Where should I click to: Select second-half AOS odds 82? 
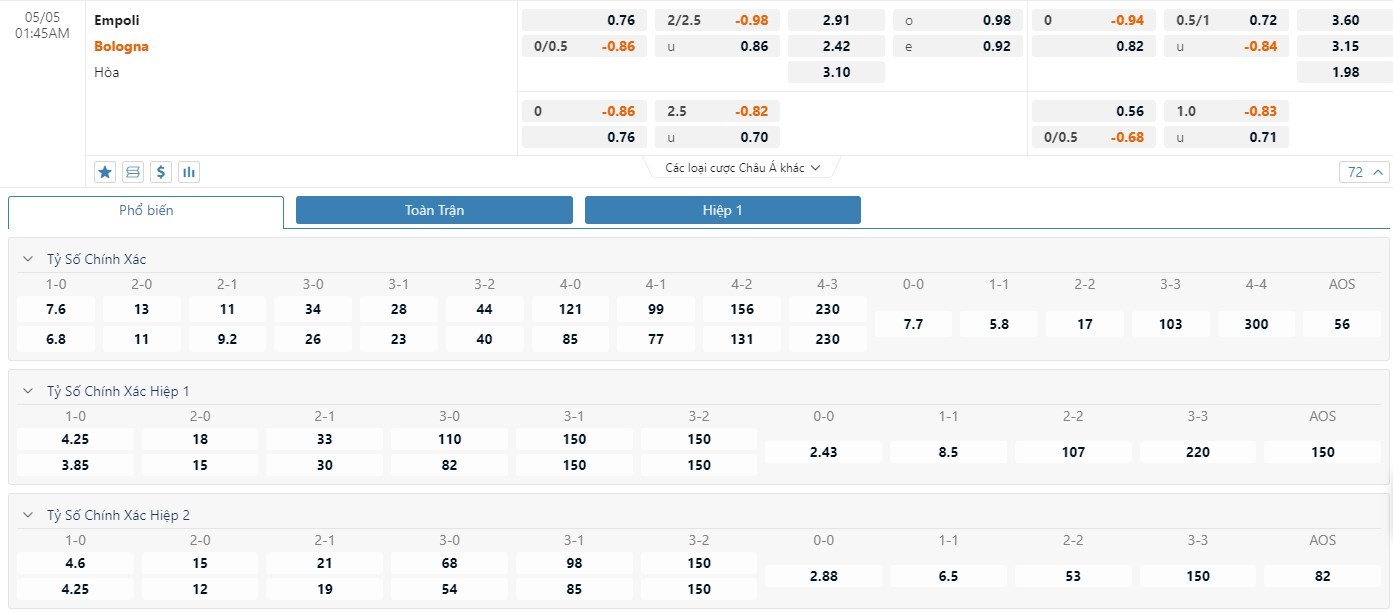pos(1322,576)
